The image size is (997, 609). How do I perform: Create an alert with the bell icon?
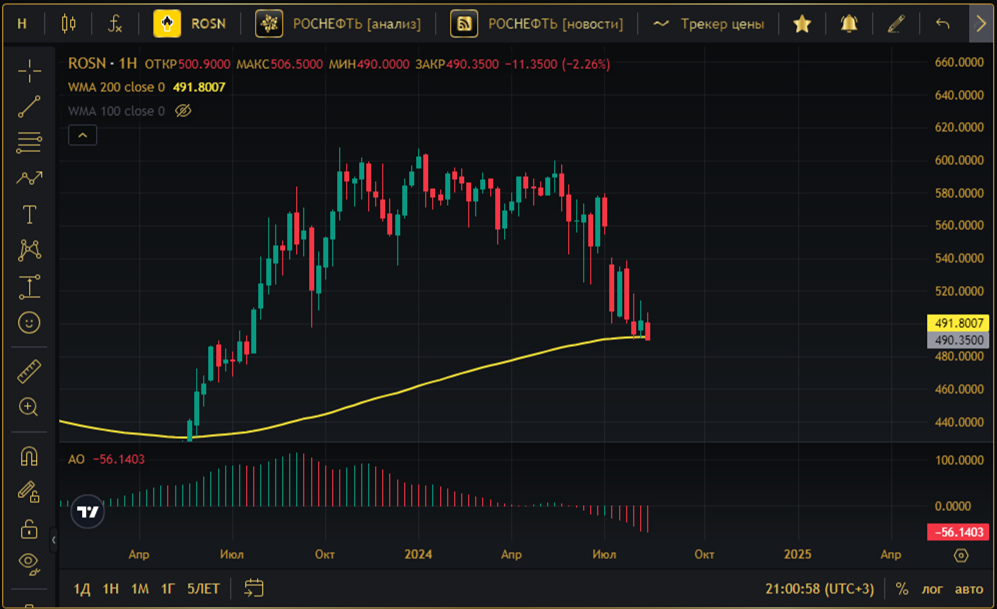(x=849, y=24)
